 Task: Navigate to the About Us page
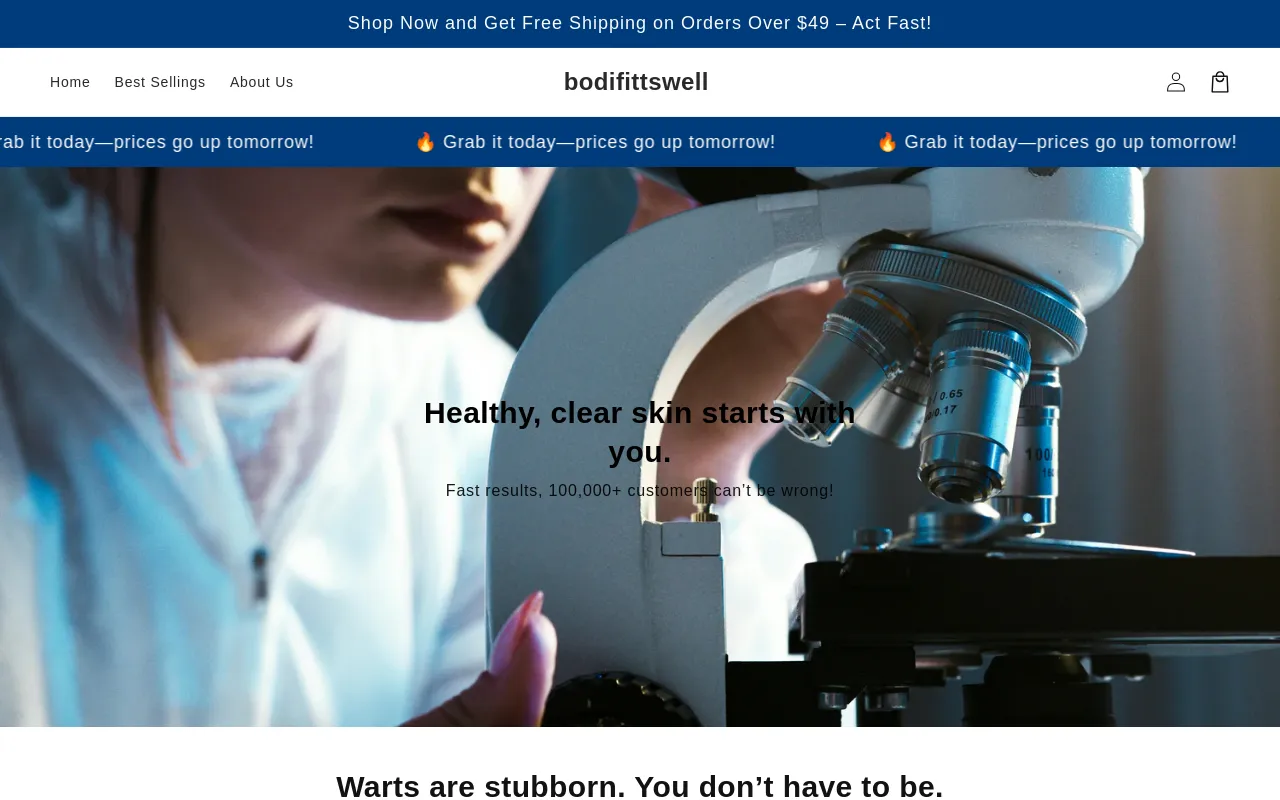pyautogui.click(x=262, y=82)
